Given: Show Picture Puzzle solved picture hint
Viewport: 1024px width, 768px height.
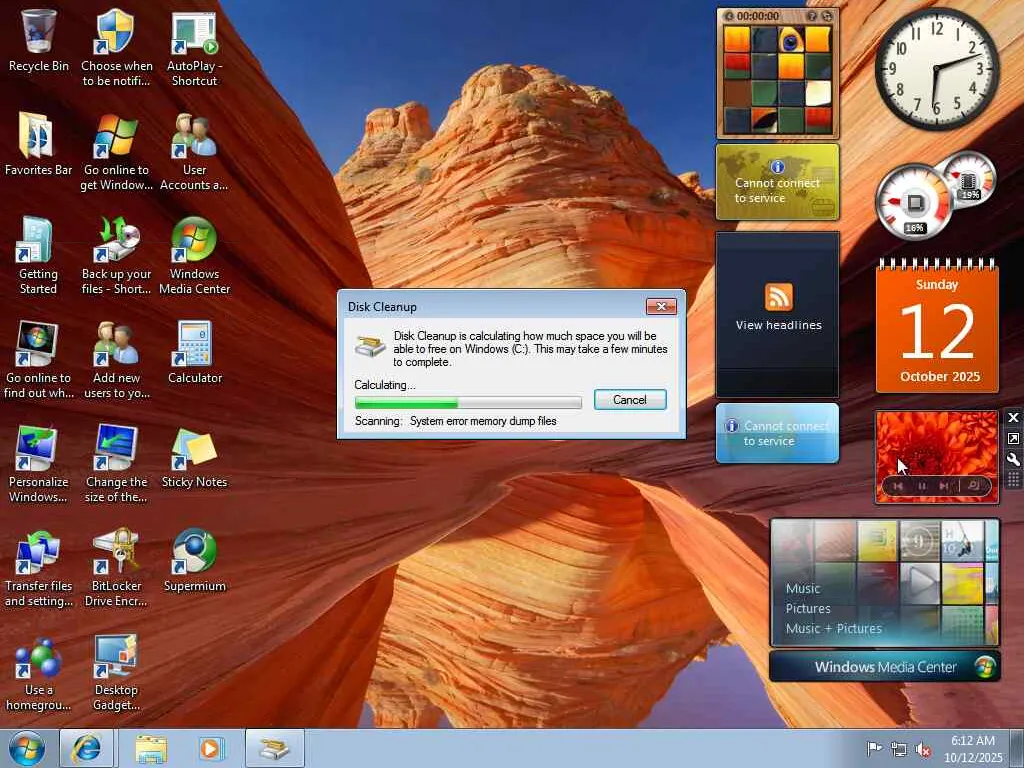Looking at the screenshot, I should tap(812, 16).
